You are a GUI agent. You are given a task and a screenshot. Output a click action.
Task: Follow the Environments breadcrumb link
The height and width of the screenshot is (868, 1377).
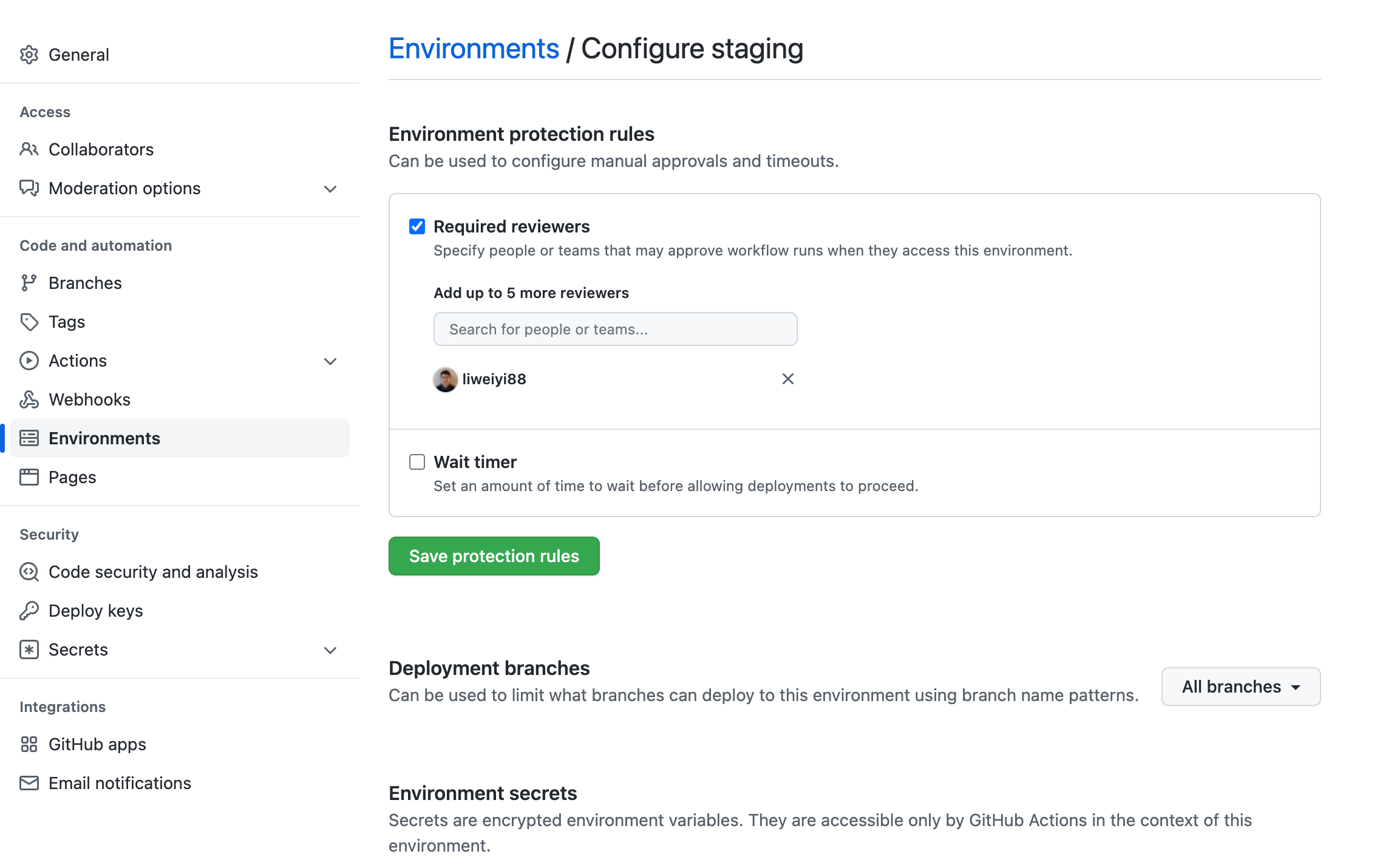(474, 49)
